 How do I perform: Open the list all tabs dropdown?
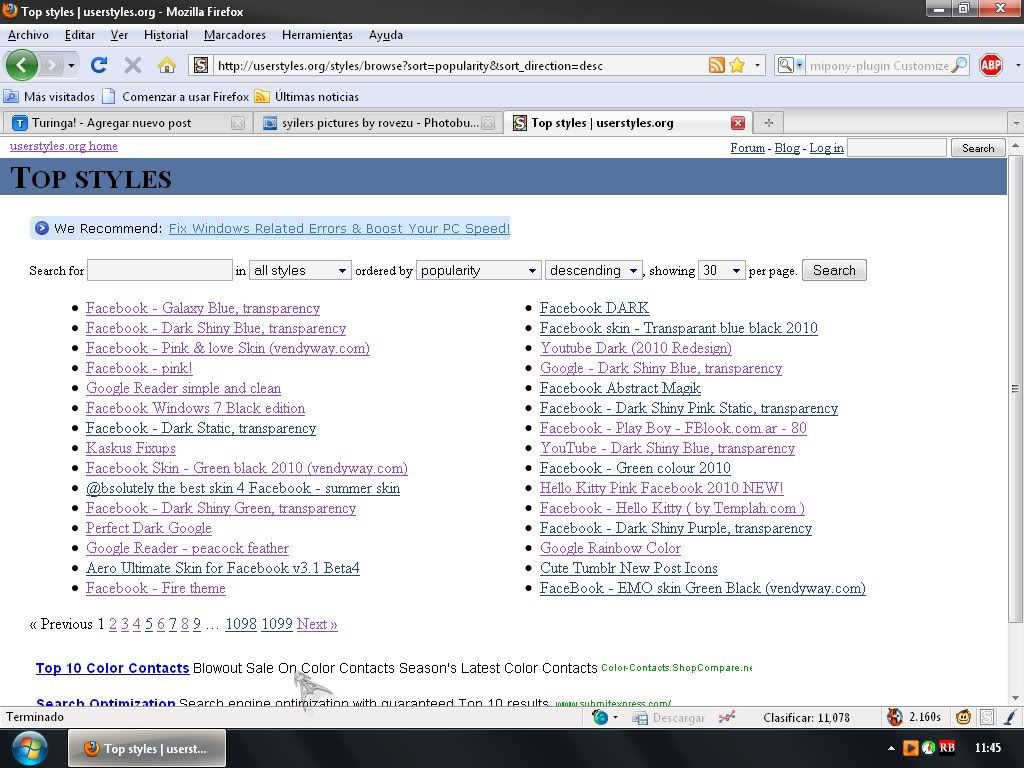pos(1016,123)
